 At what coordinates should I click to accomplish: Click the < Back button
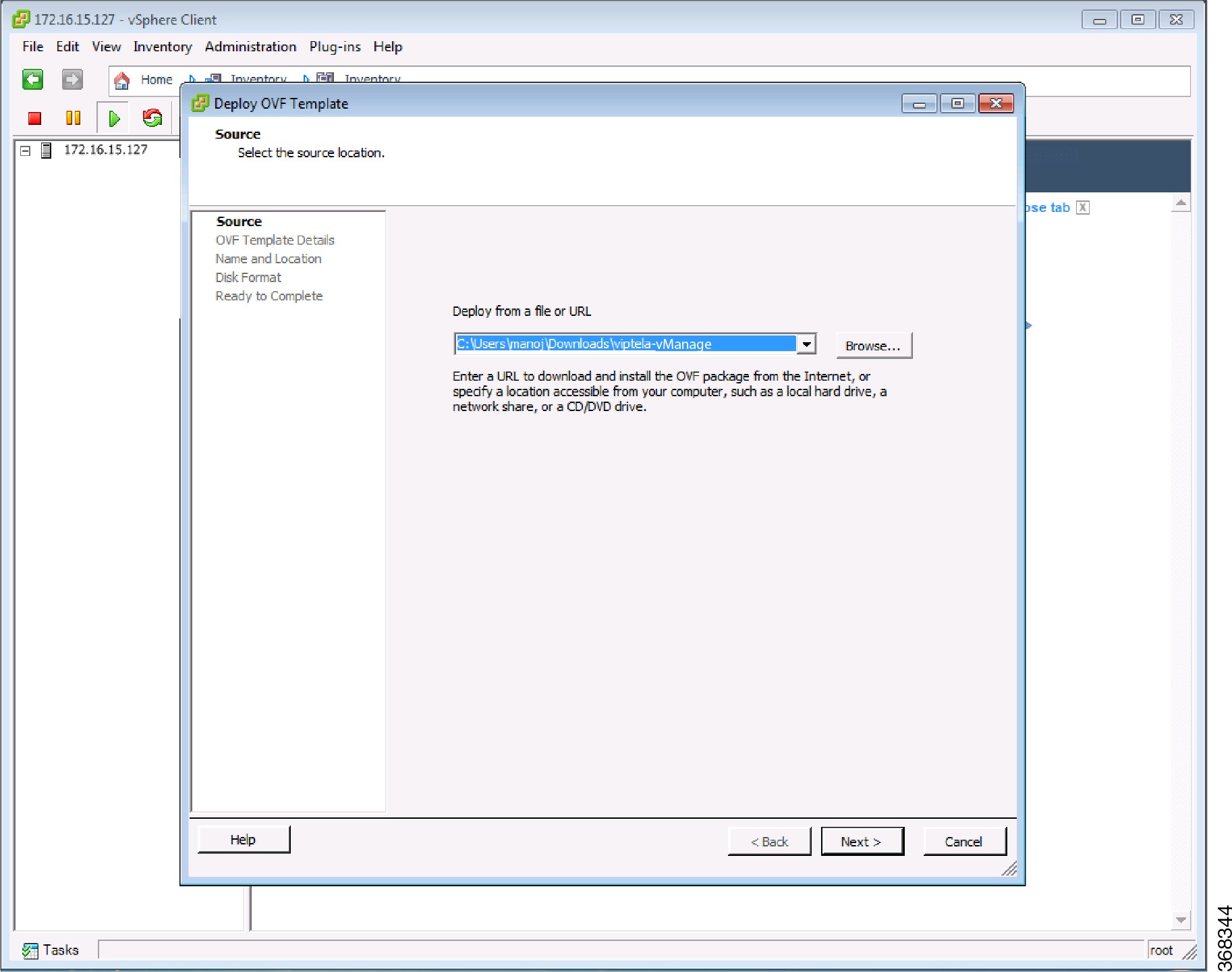769,842
